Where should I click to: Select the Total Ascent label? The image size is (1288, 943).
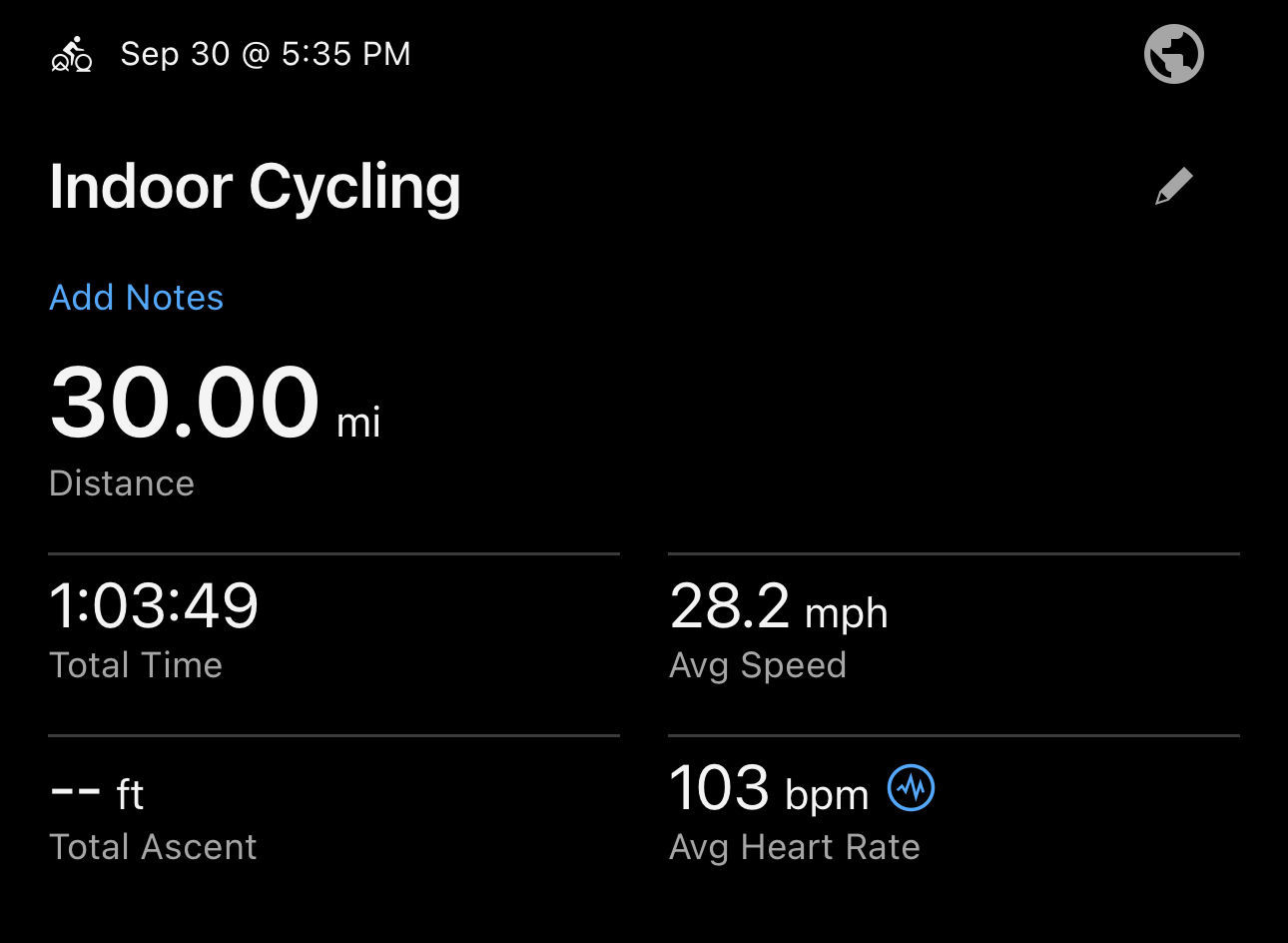point(153,847)
